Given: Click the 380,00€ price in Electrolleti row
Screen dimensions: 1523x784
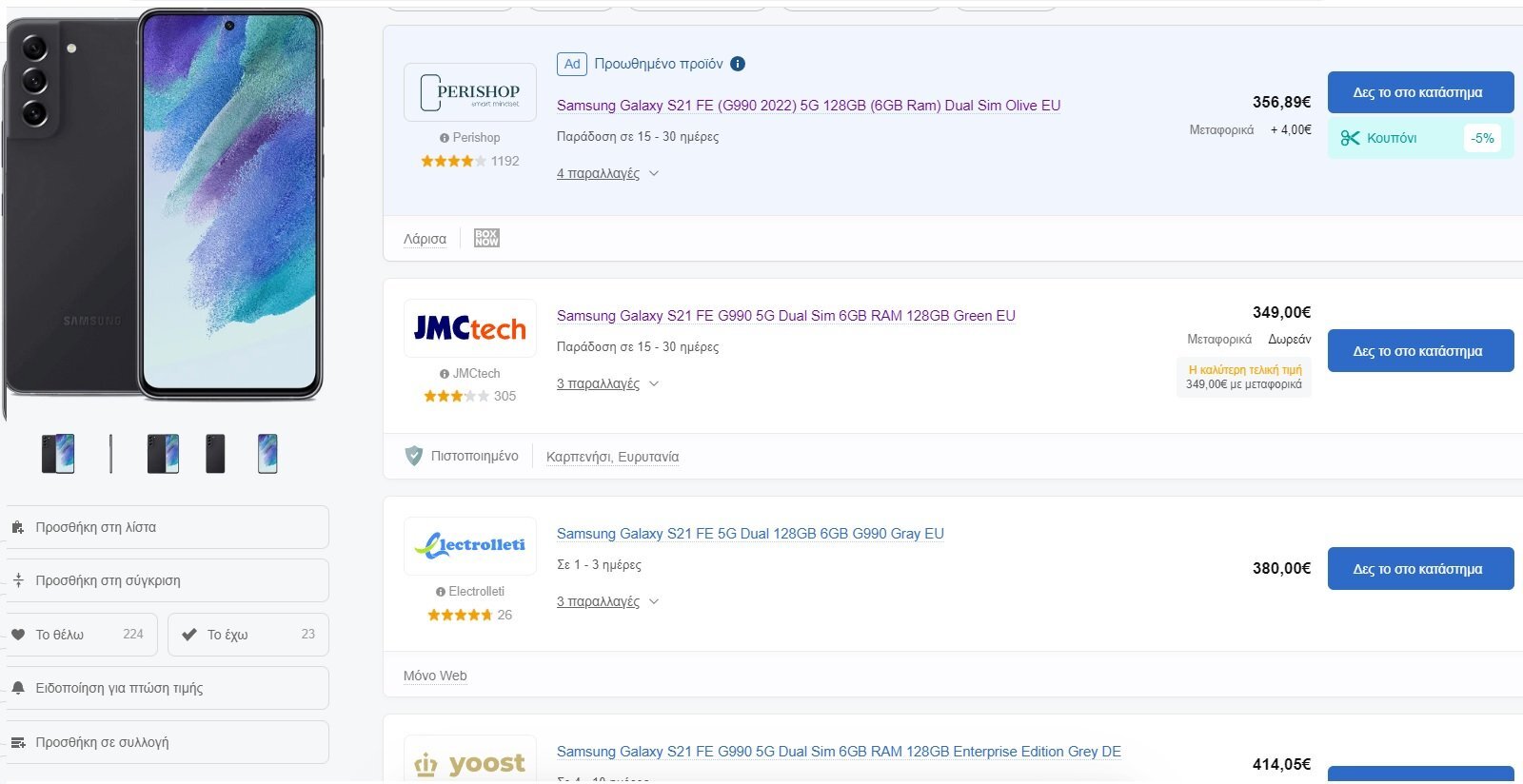Looking at the screenshot, I should point(1281,568).
